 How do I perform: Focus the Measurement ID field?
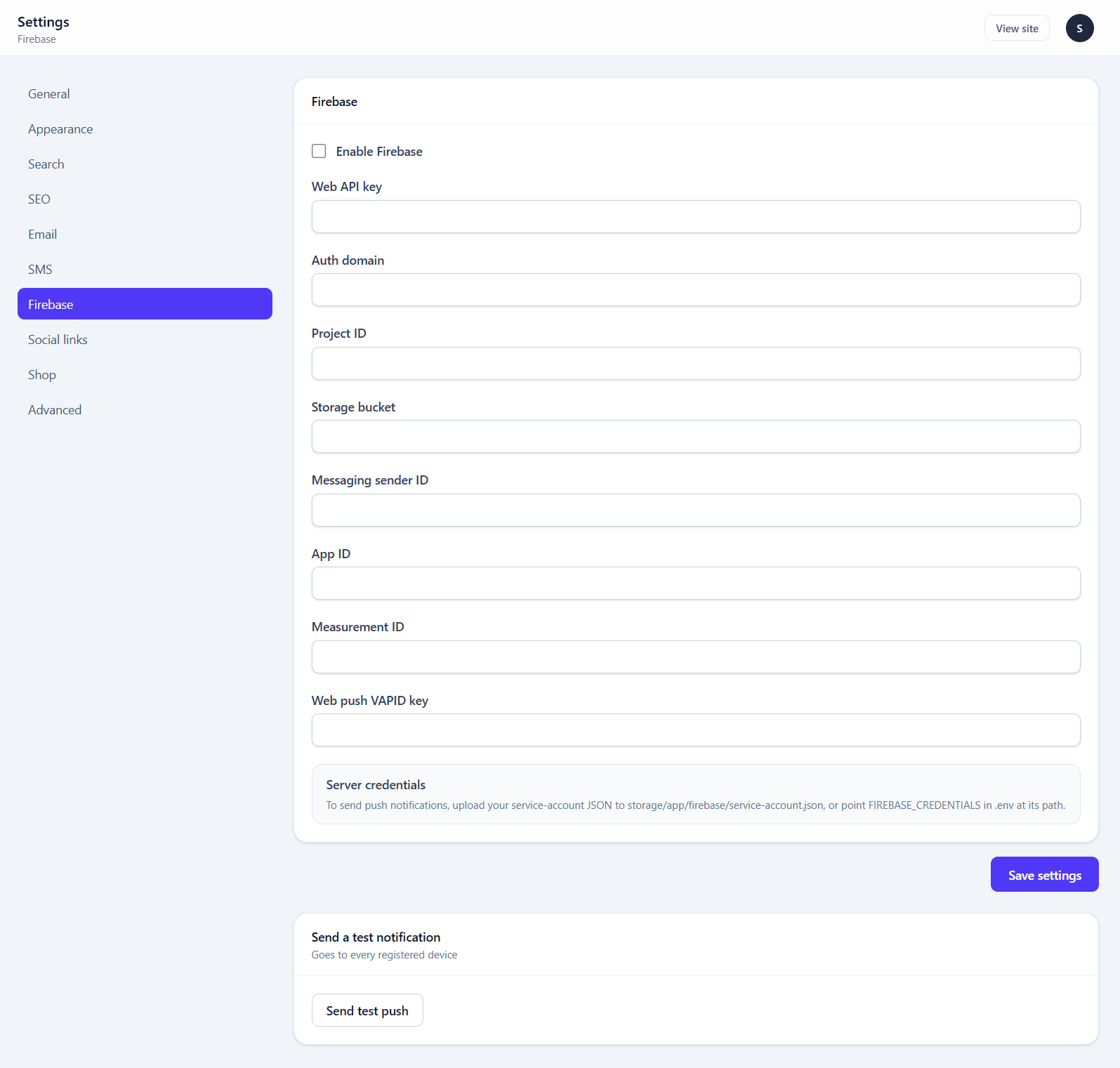point(696,657)
